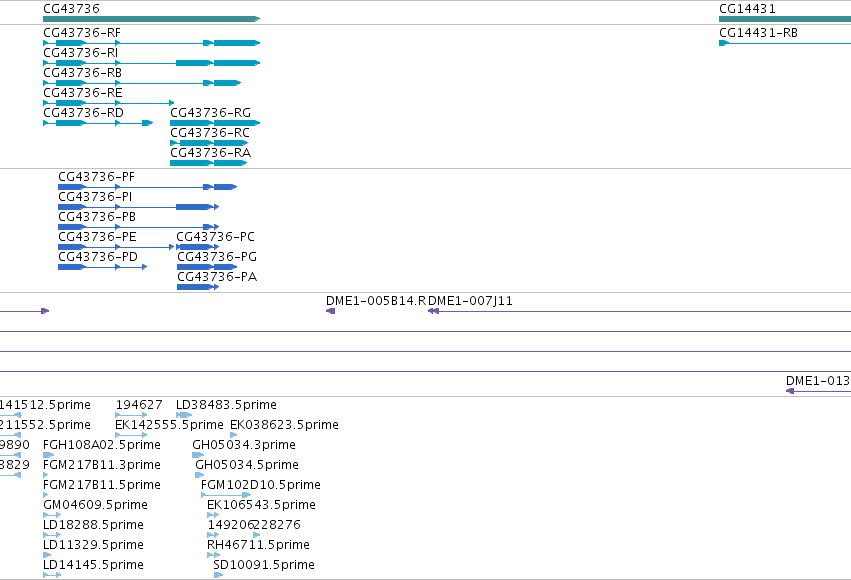Click the purple arrow below DME1-005B14.R
Viewport: 851px width, 580px height.
(x=331, y=311)
